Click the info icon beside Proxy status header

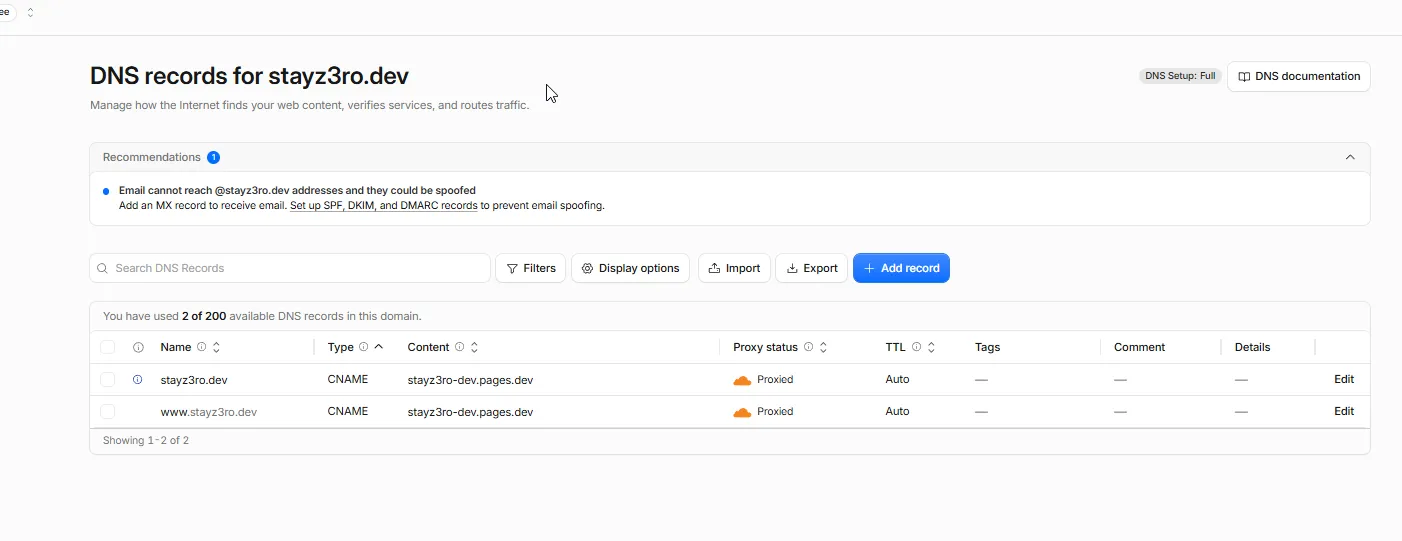(808, 347)
